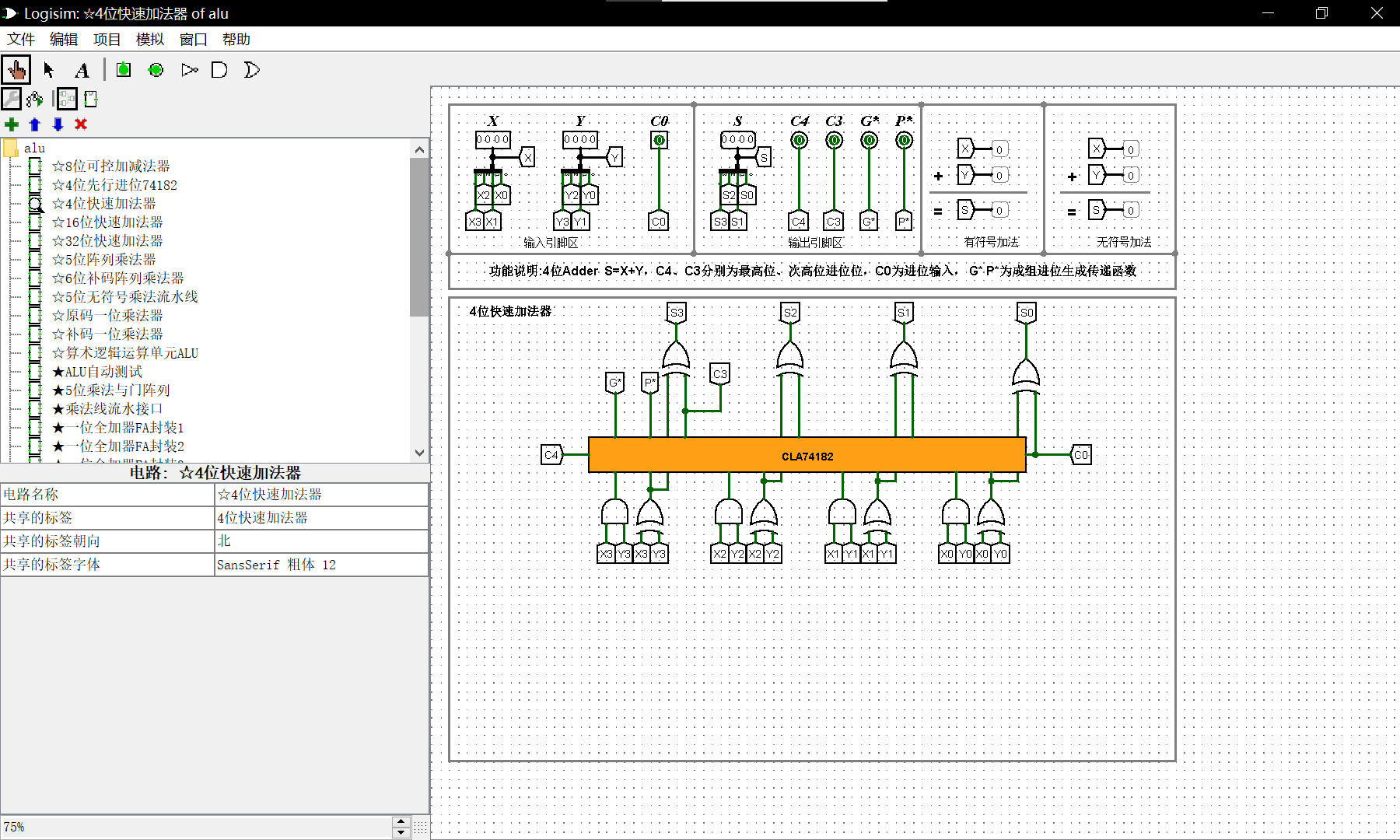
Task: Open the 窗口 menu
Action: click(x=193, y=40)
